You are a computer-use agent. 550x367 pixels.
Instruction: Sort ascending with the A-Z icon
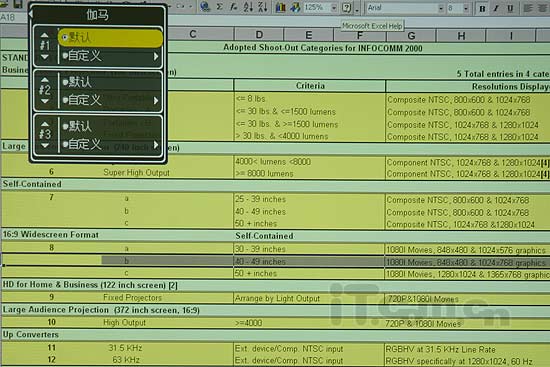(248, 7)
